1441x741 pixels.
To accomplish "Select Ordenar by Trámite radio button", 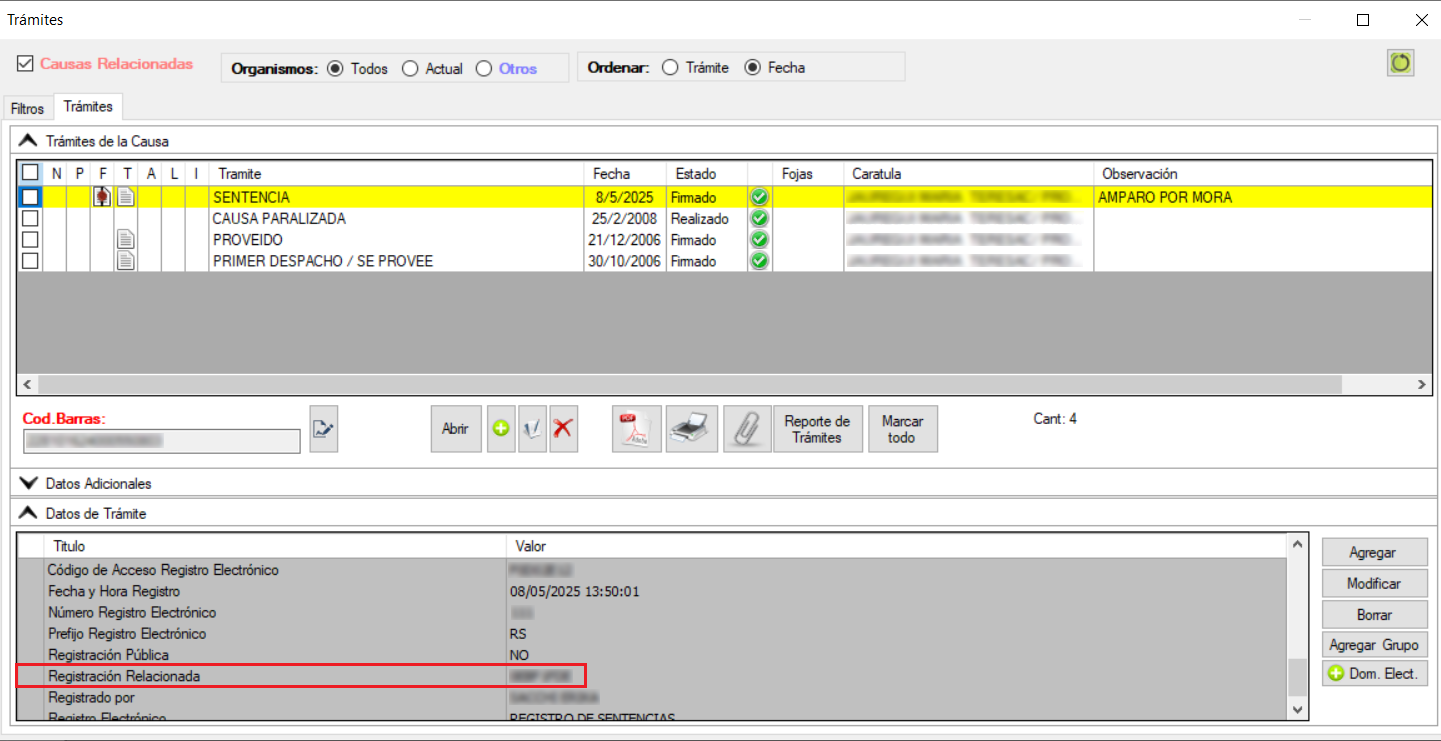I will [670, 68].
